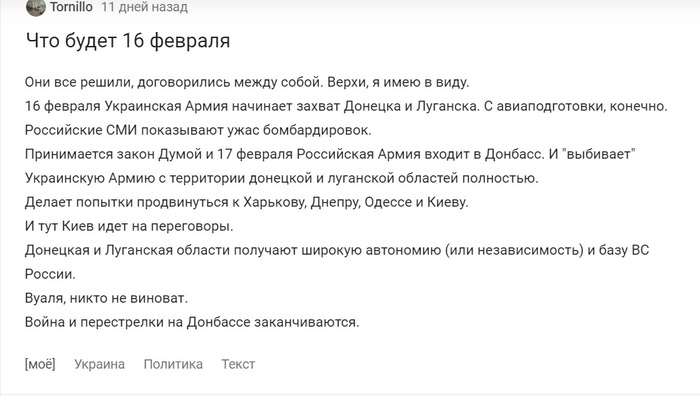700x396 pixels.
Task: Click the sentence 'И тут Киев идет на переговоры'
Action: tap(129, 226)
